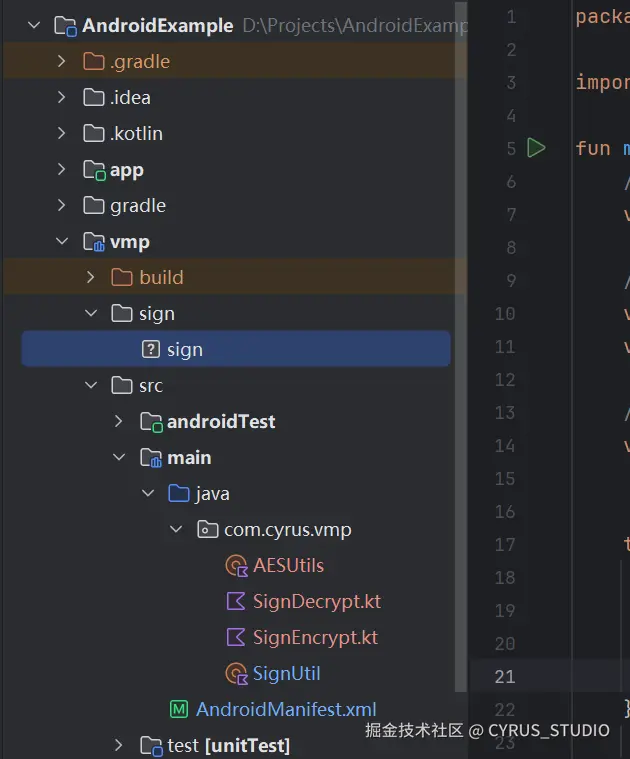
Task: Click the AndroidManifest.xml manifest icon
Action: point(179,709)
